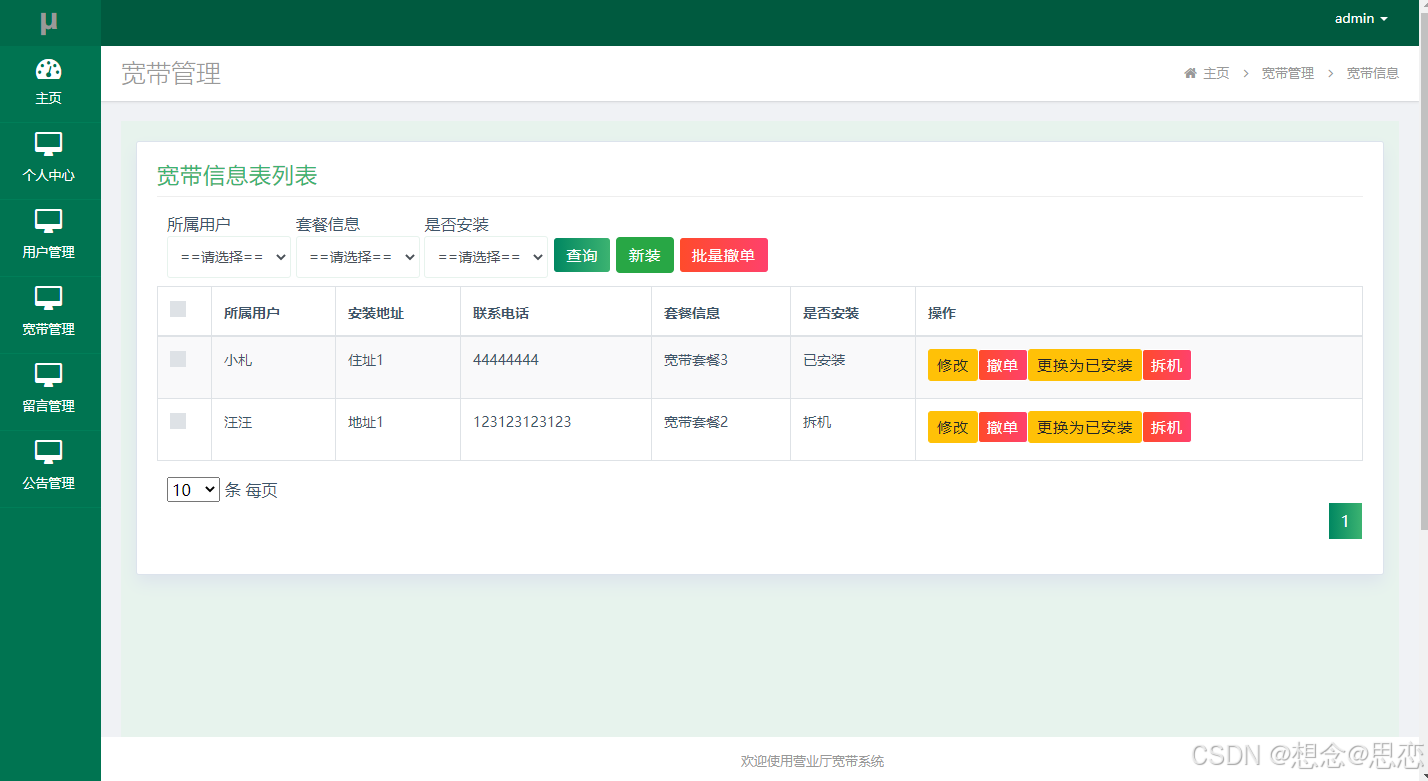Go to 主页 breadcrumb link
The width and height of the screenshot is (1428, 781).
[x=1216, y=73]
